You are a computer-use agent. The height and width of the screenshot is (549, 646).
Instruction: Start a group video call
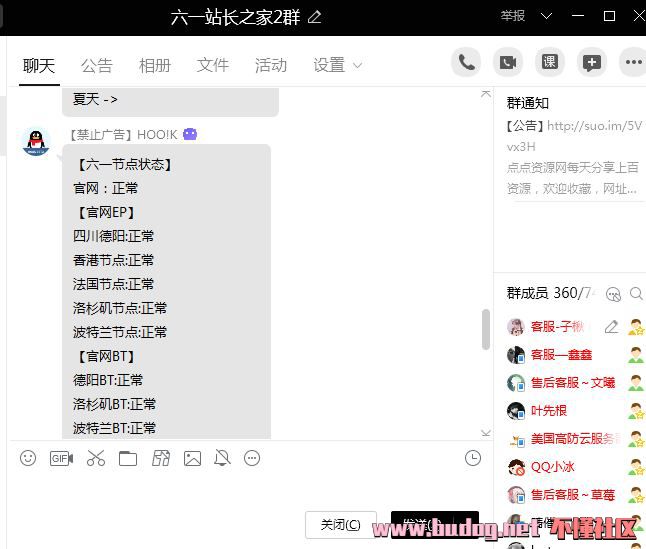pos(508,63)
